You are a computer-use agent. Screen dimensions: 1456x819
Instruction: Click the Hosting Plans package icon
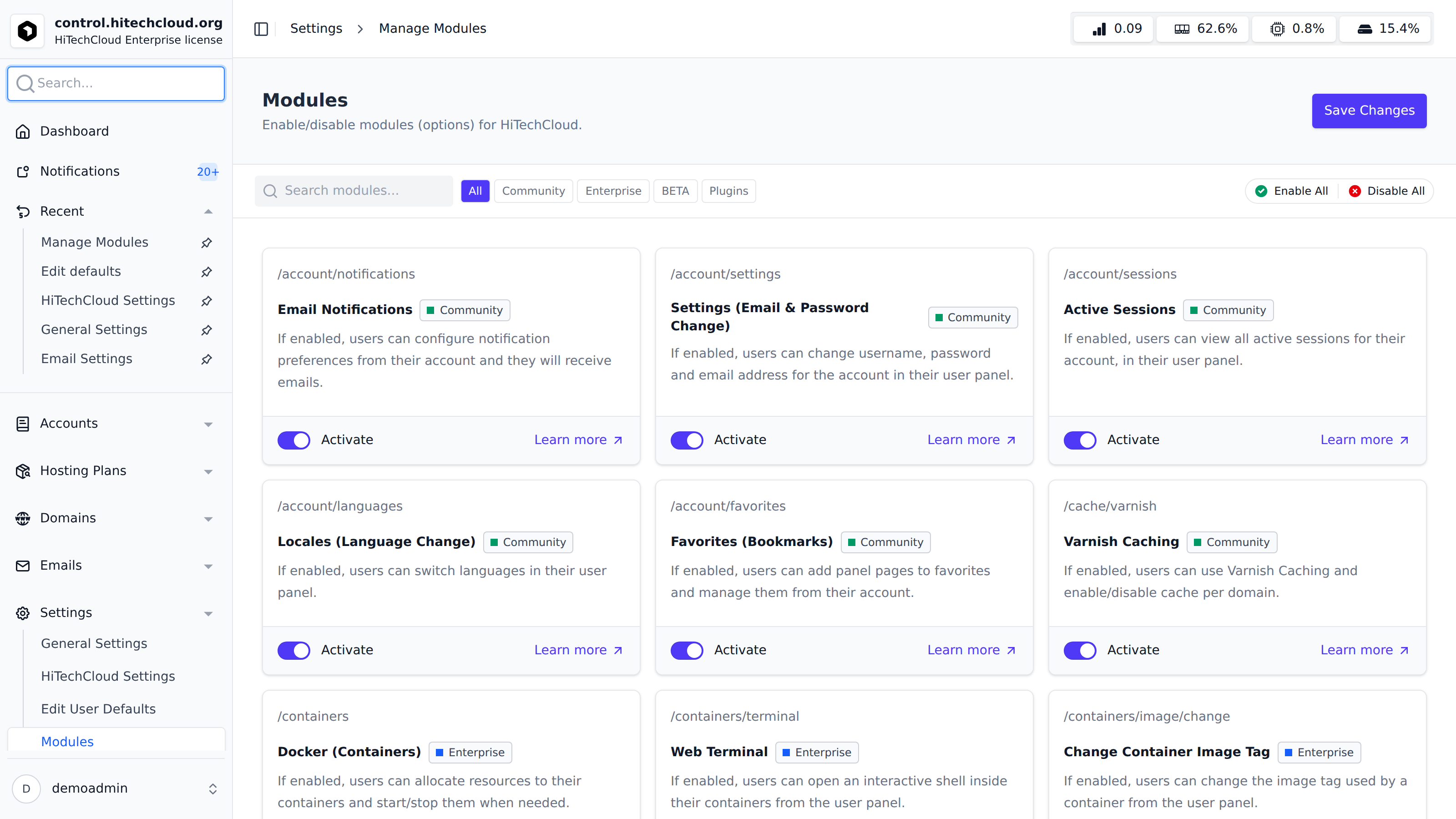[23, 471]
